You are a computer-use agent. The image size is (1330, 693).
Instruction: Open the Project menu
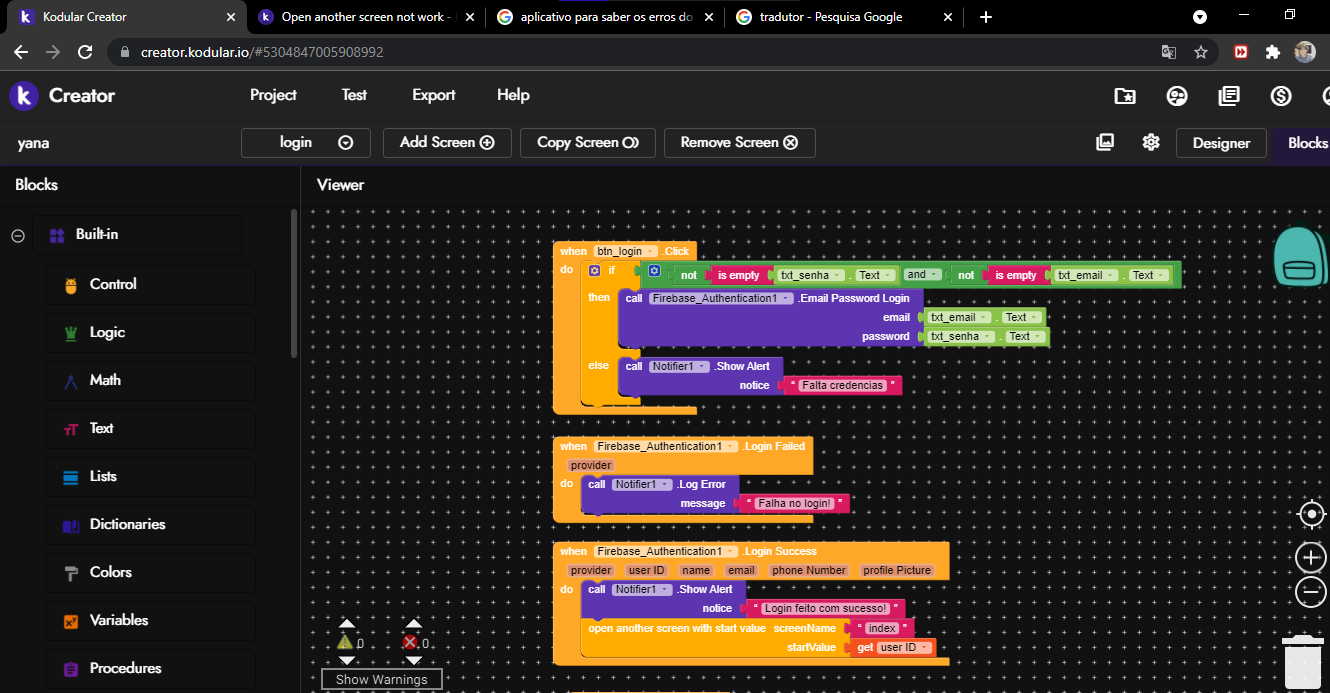273,95
